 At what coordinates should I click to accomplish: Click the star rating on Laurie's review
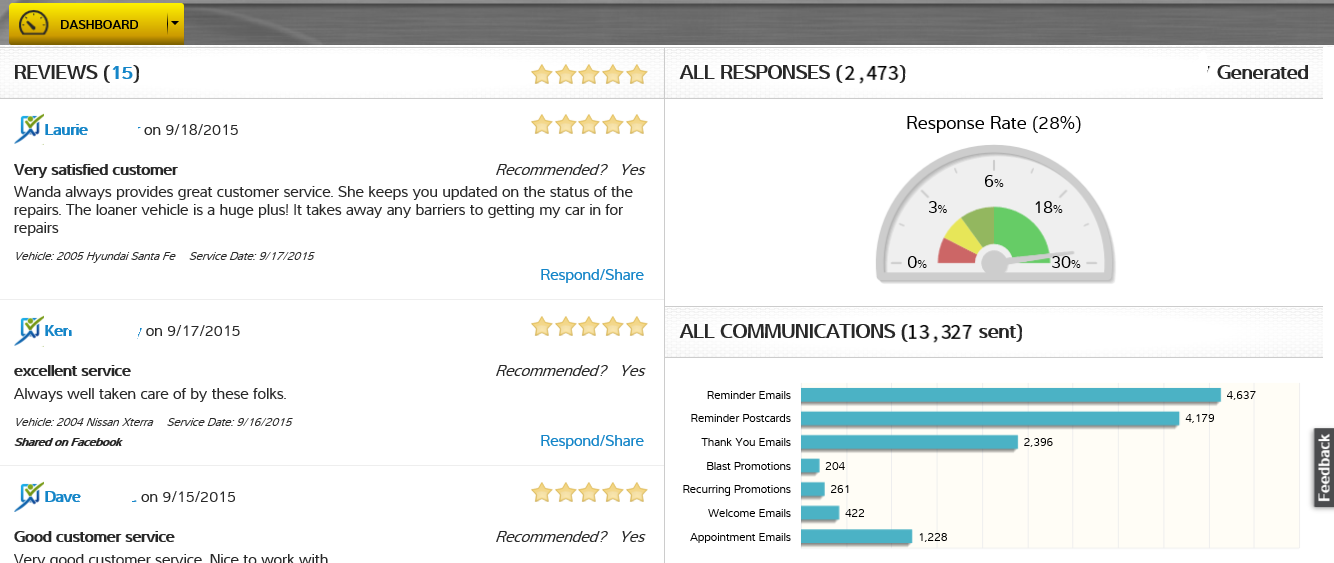[589, 125]
